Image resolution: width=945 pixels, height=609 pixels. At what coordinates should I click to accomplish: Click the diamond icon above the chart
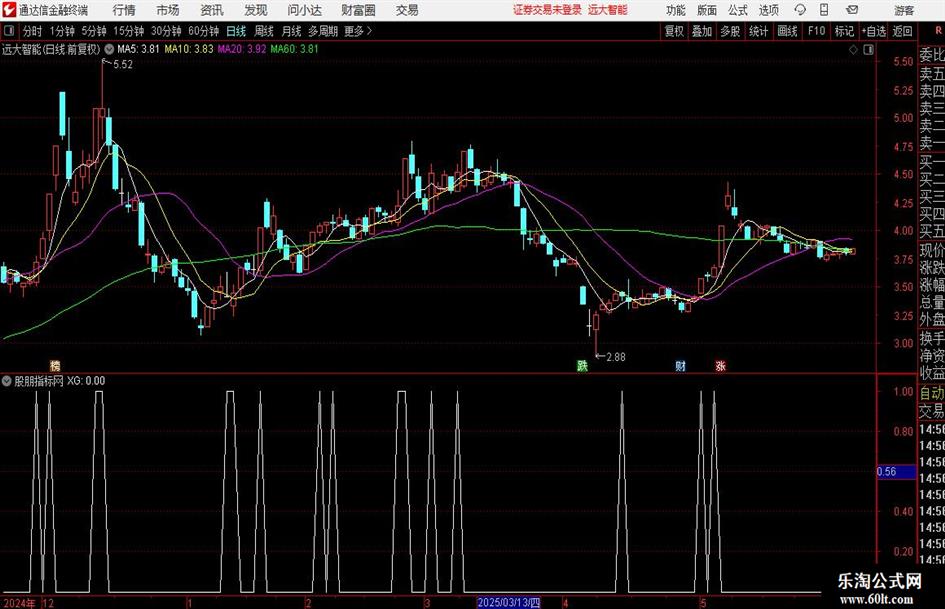coord(853,50)
